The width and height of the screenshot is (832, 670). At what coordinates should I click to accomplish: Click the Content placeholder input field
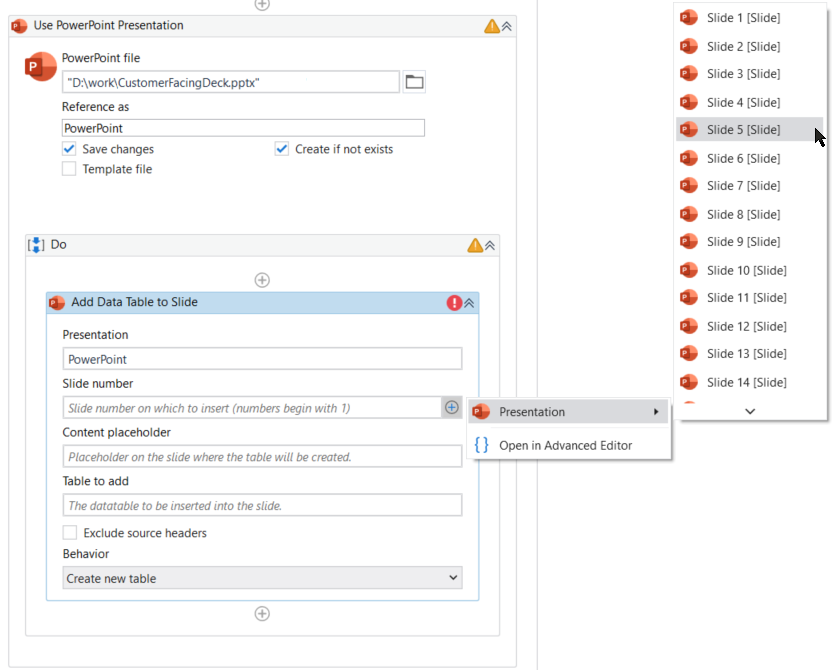pyautogui.click(x=262, y=456)
